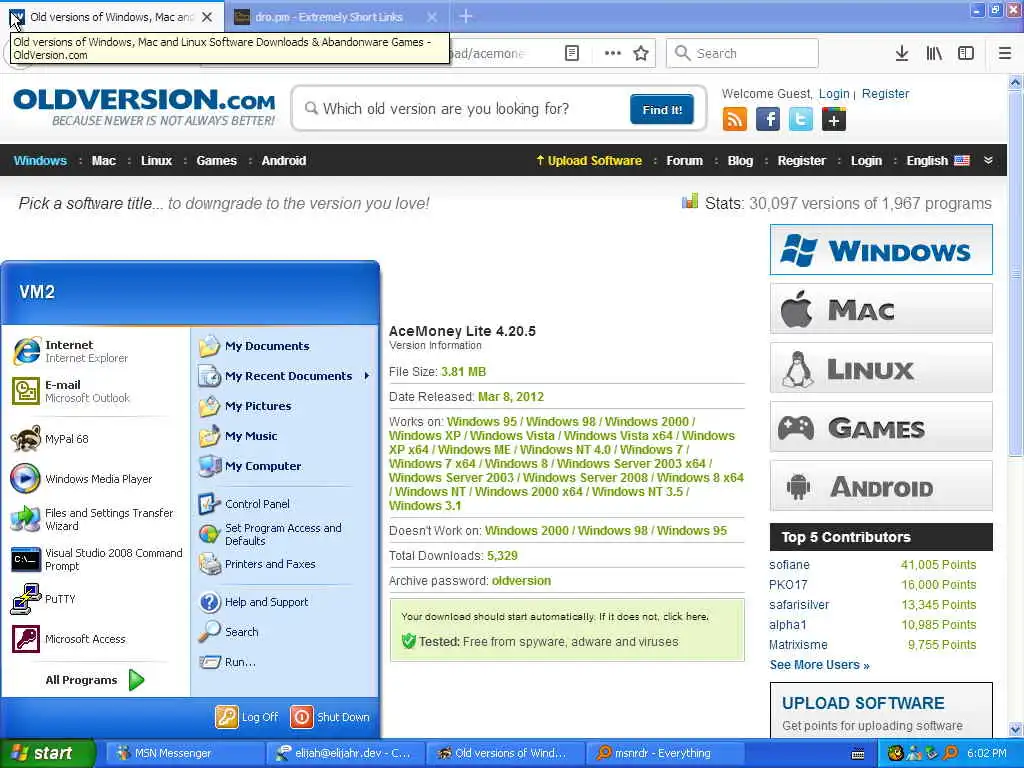Open the Twitter icon

pyautogui.click(x=801, y=120)
